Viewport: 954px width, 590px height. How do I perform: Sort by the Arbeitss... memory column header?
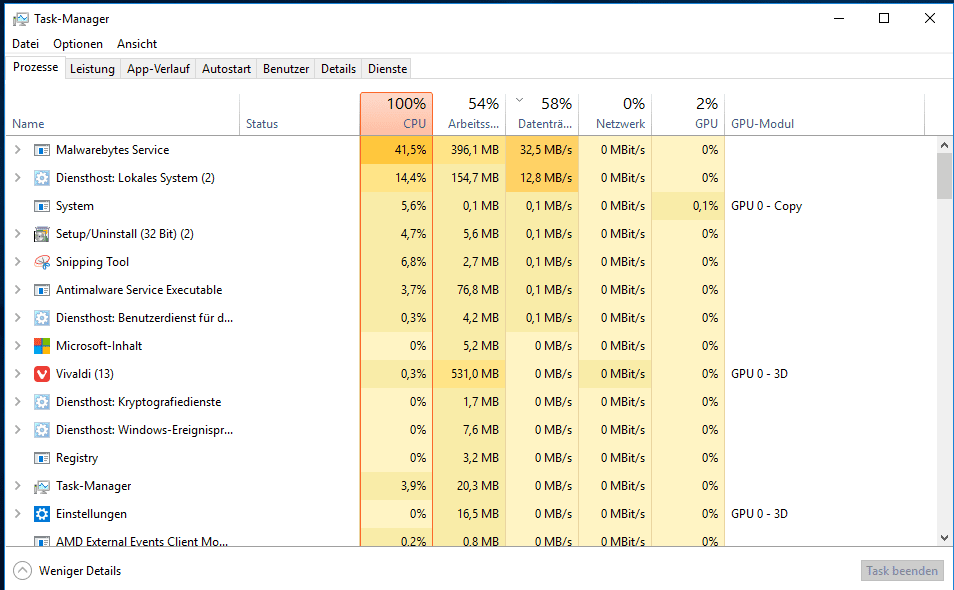pyautogui.click(x=469, y=114)
